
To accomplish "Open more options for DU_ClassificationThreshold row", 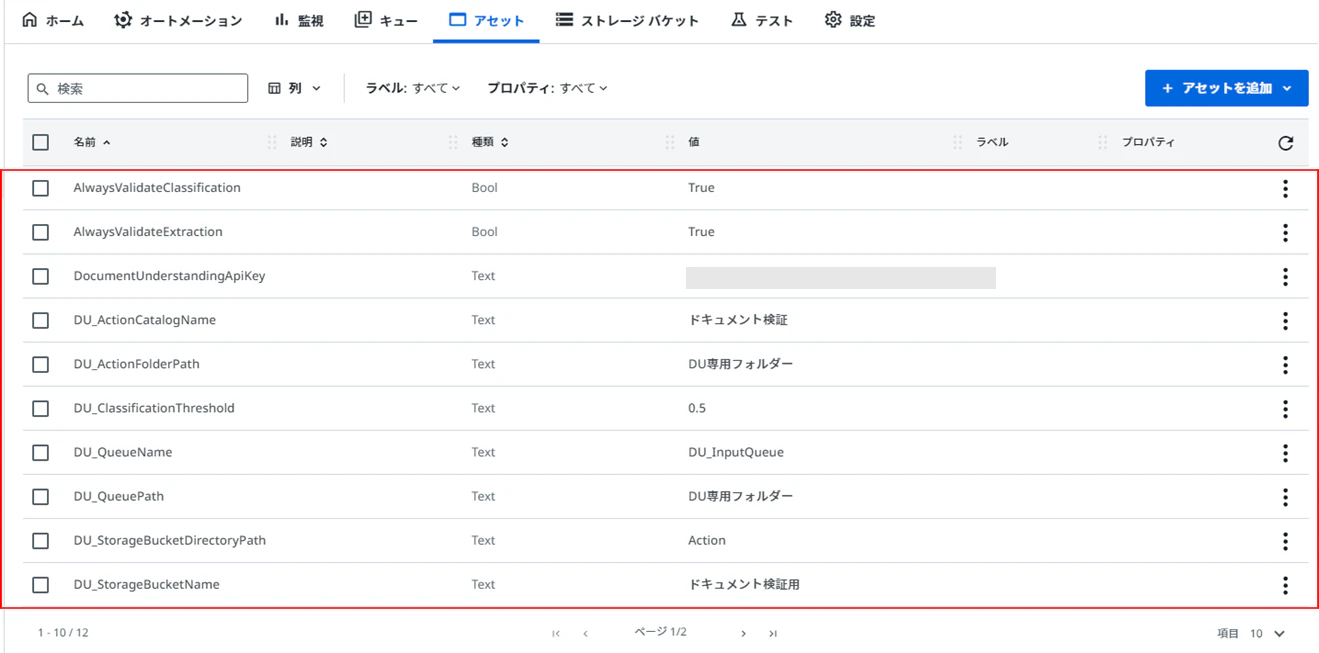I will point(1285,408).
